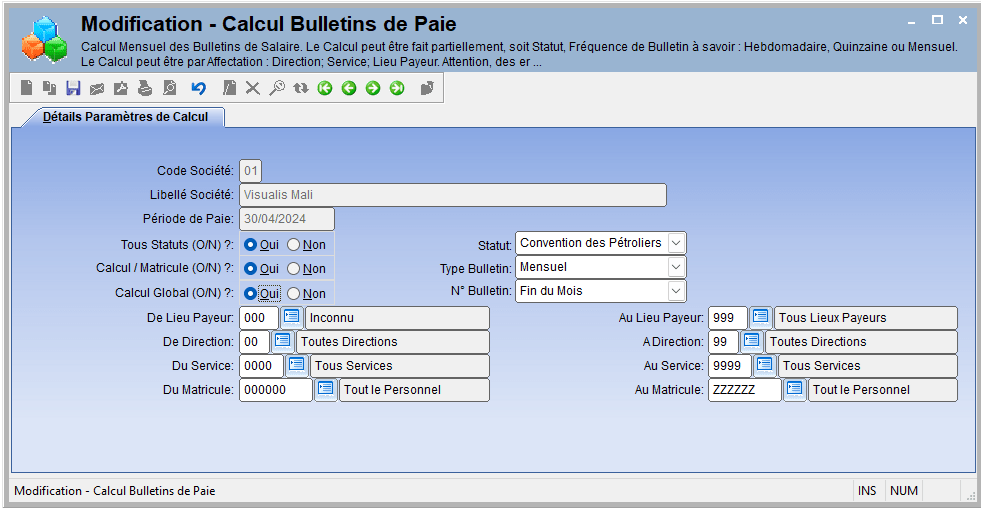
Task: Click the magnifying glass search icon
Action: [x=277, y=88]
